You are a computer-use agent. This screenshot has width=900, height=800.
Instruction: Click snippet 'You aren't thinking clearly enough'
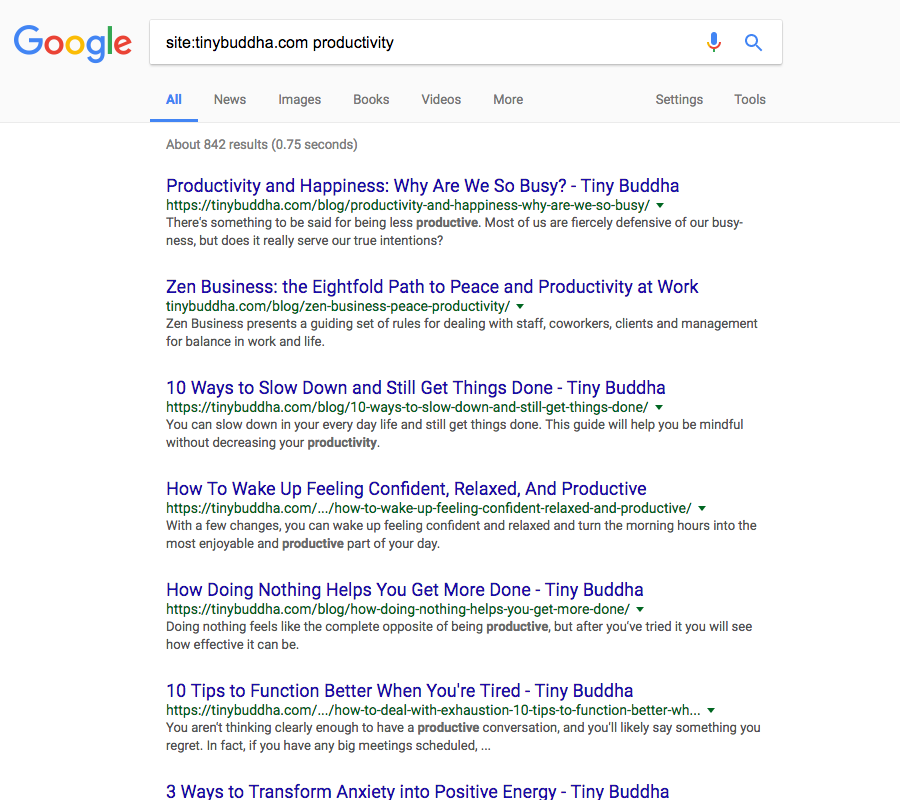(463, 736)
